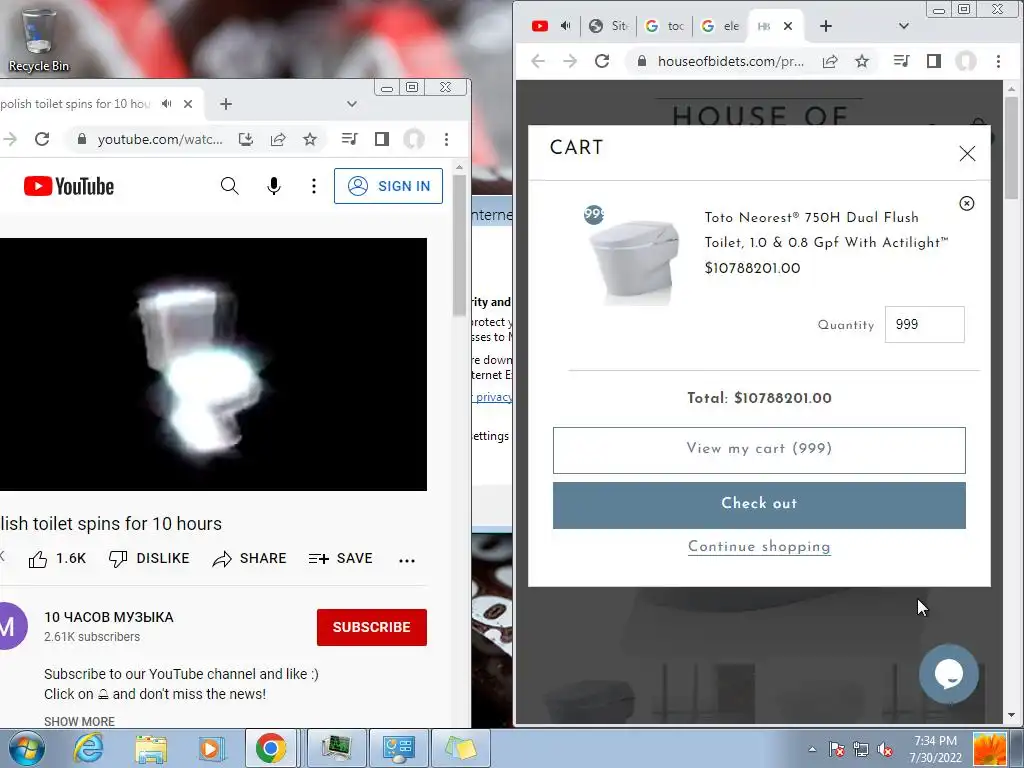This screenshot has width=1024, height=768.
Task: Click the YouTube logo
Action: tap(69, 186)
